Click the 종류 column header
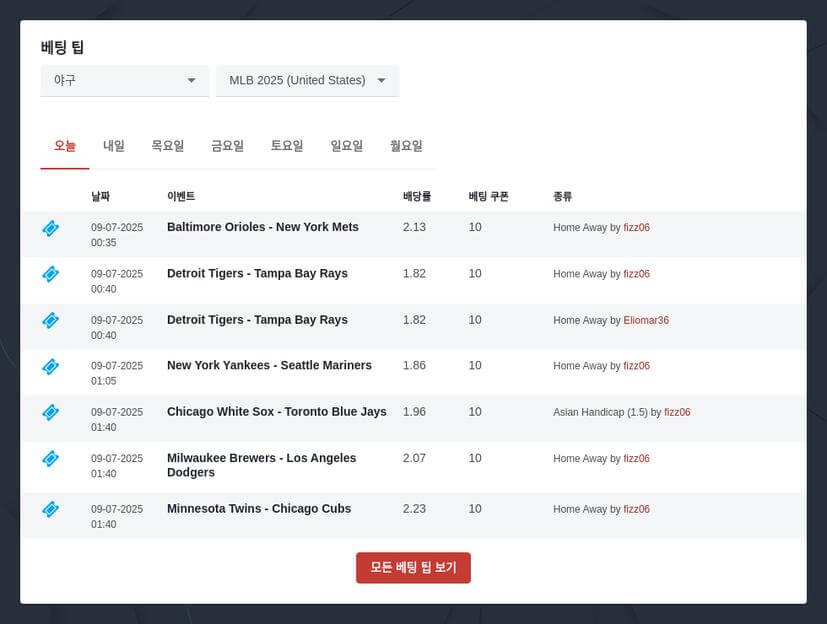 (x=562, y=196)
